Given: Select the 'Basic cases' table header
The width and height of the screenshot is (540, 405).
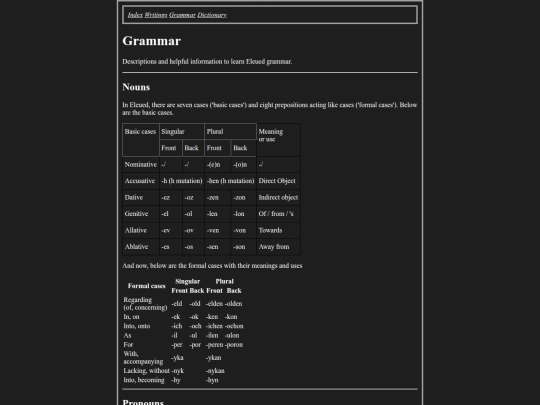Looking at the screenshot, I should pos(141,140).
